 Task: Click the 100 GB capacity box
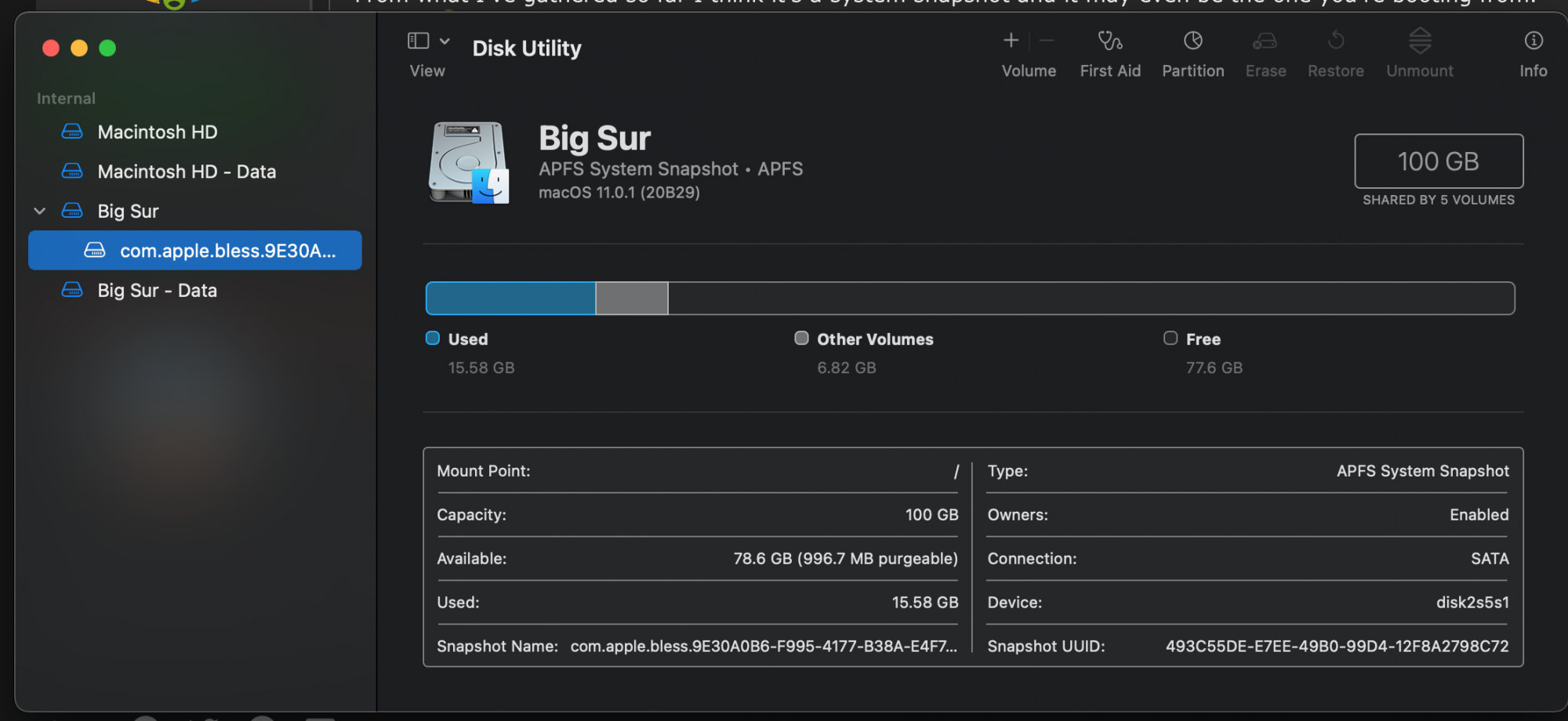(1439, 161)
